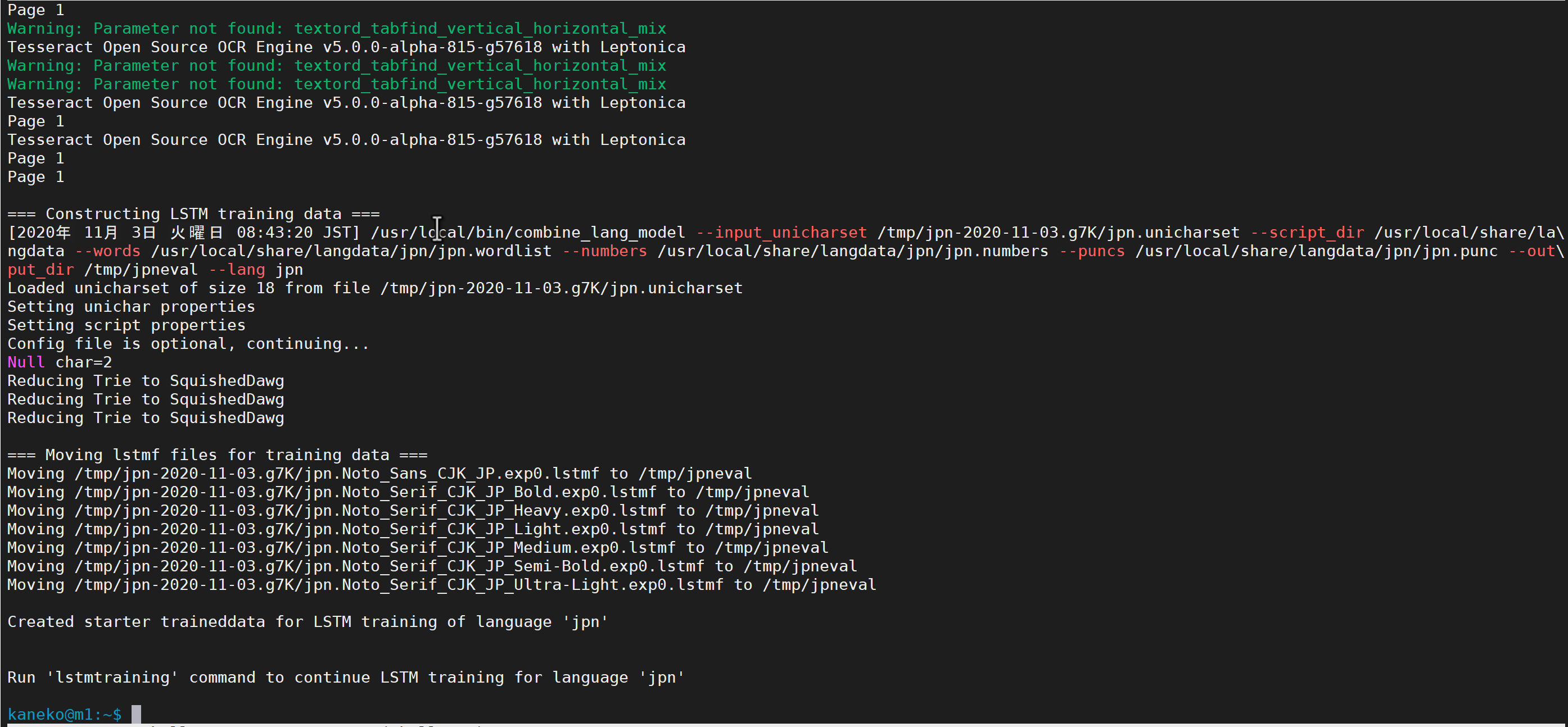1568x727 pixels.
Task: Click the red --script_dir flag
Action: (1307, 233)
